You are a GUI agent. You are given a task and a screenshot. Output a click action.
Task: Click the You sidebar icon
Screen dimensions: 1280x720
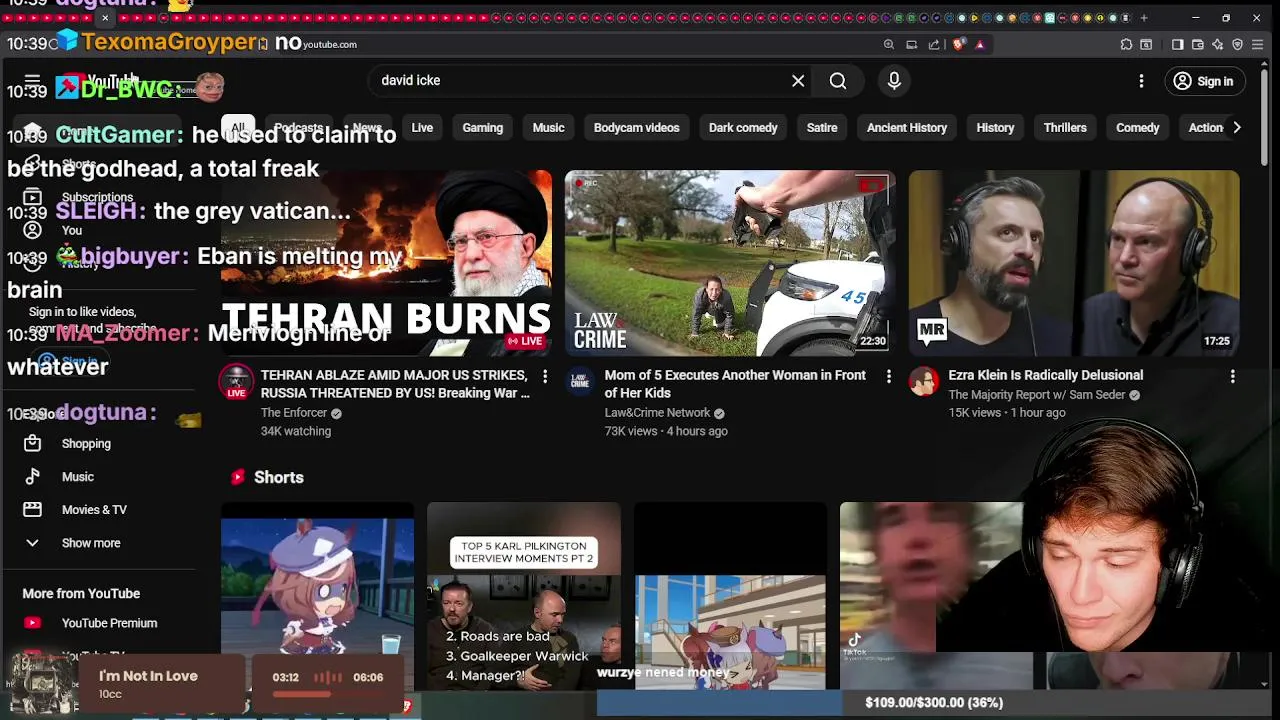(32, 230)
